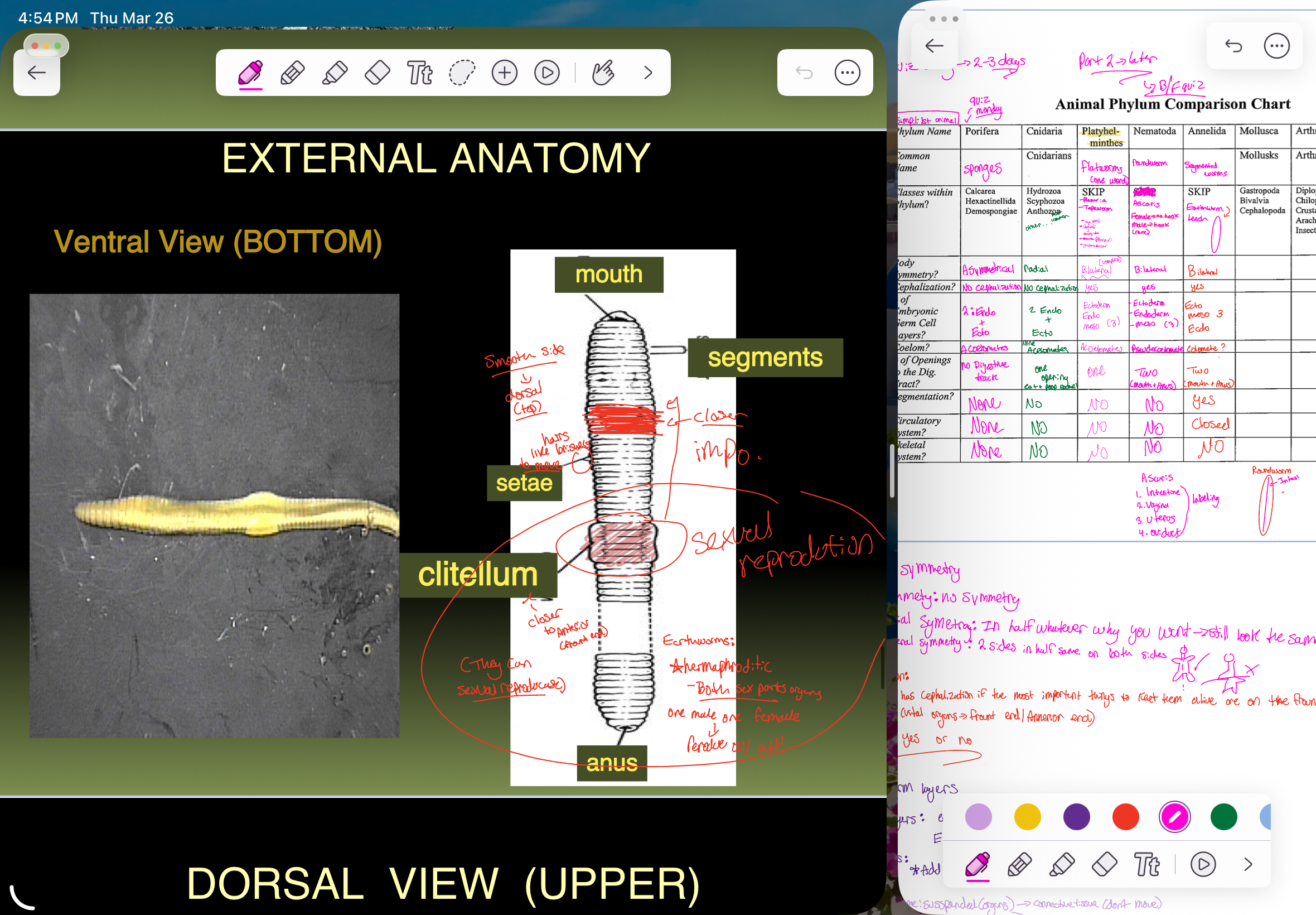Select the eraser in right toolbar
Viewport: 1316px width, 915px height.
coord(1104,864)
